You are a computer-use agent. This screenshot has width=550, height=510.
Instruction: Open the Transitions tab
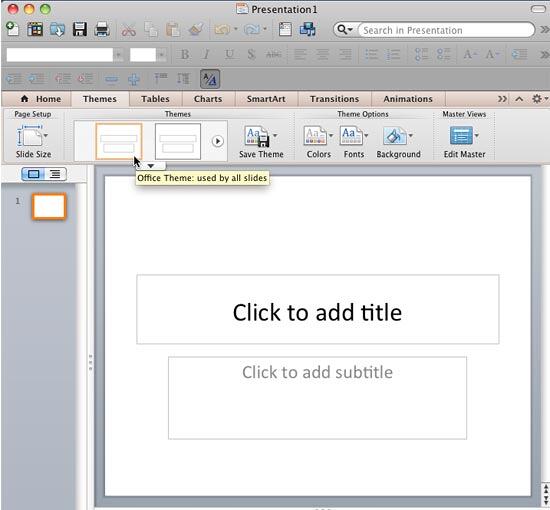(x=334, y=99)
